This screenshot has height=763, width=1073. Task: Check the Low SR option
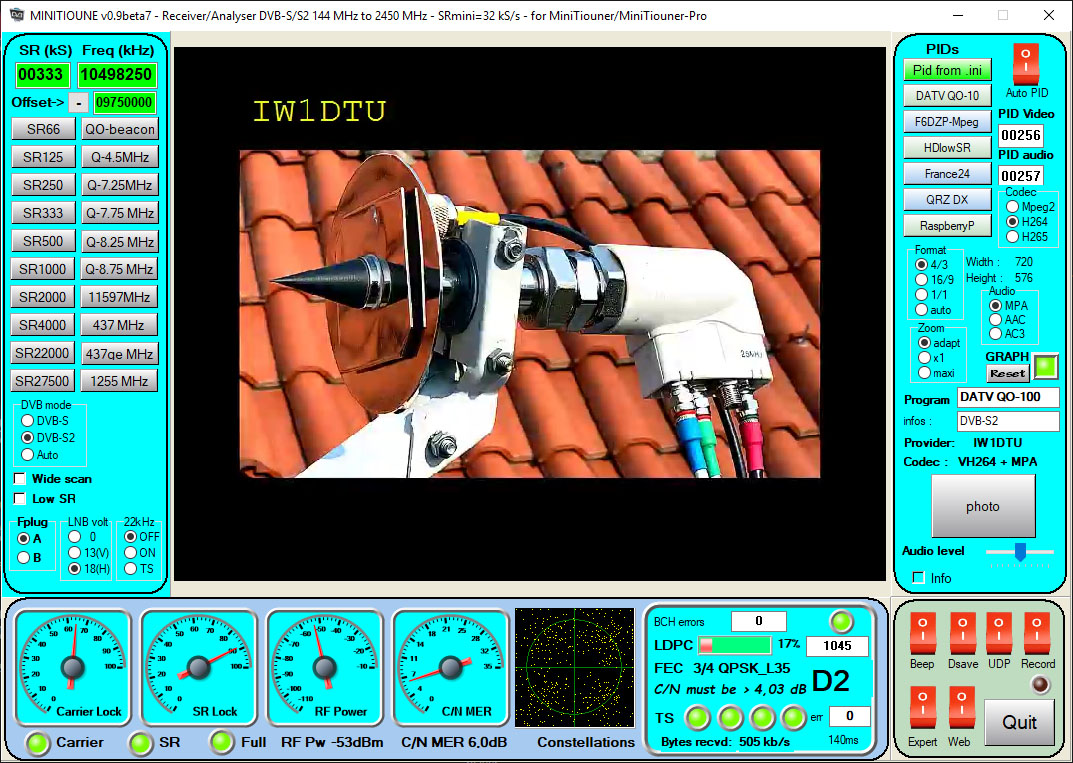pos(21,499)
